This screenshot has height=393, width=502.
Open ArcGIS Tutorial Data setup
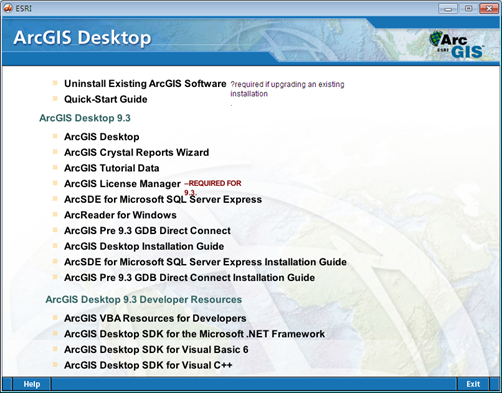click(x=112, y=168)
